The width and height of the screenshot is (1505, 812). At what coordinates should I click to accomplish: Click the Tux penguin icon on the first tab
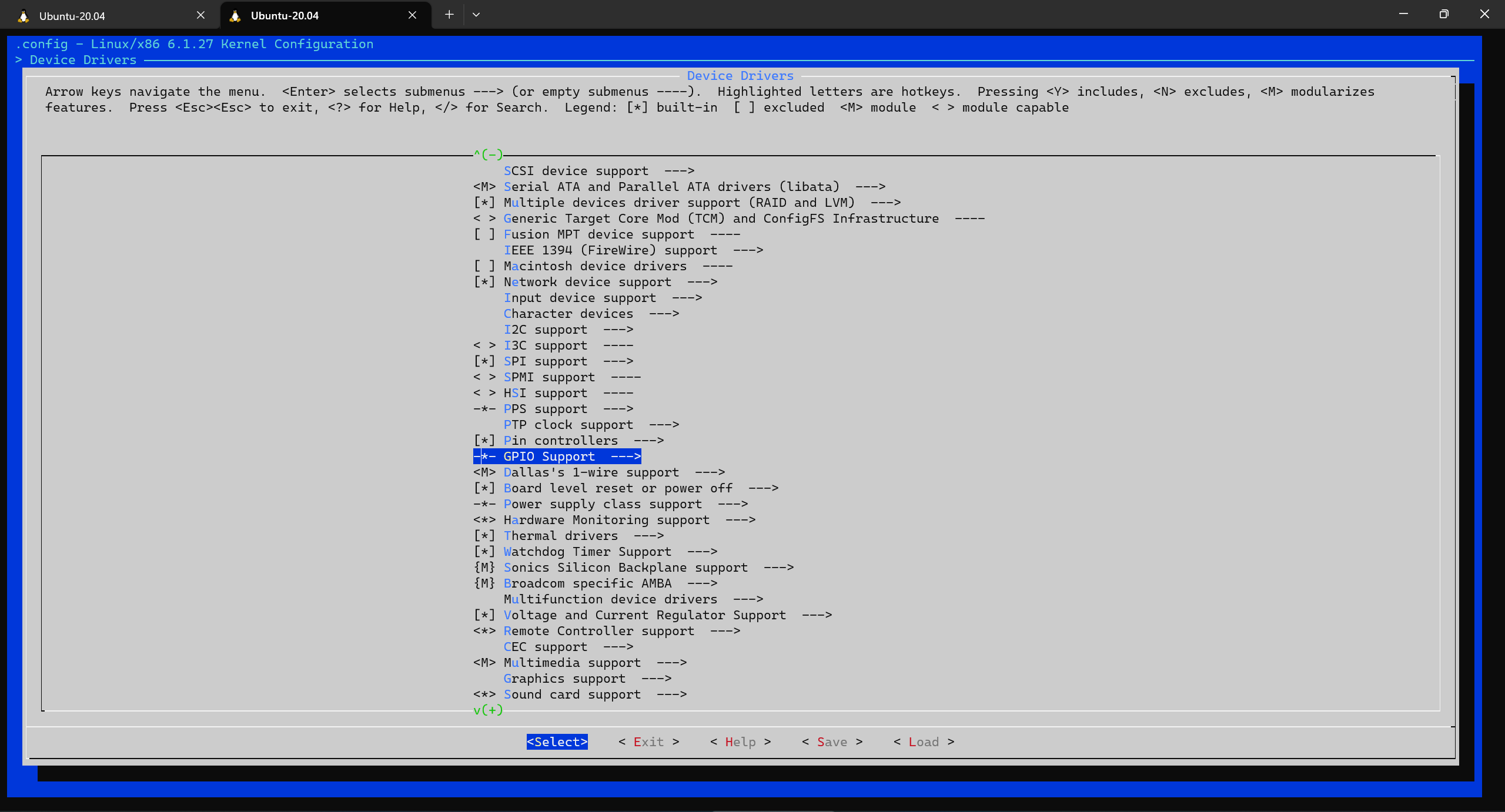click(x=22, y=16)
